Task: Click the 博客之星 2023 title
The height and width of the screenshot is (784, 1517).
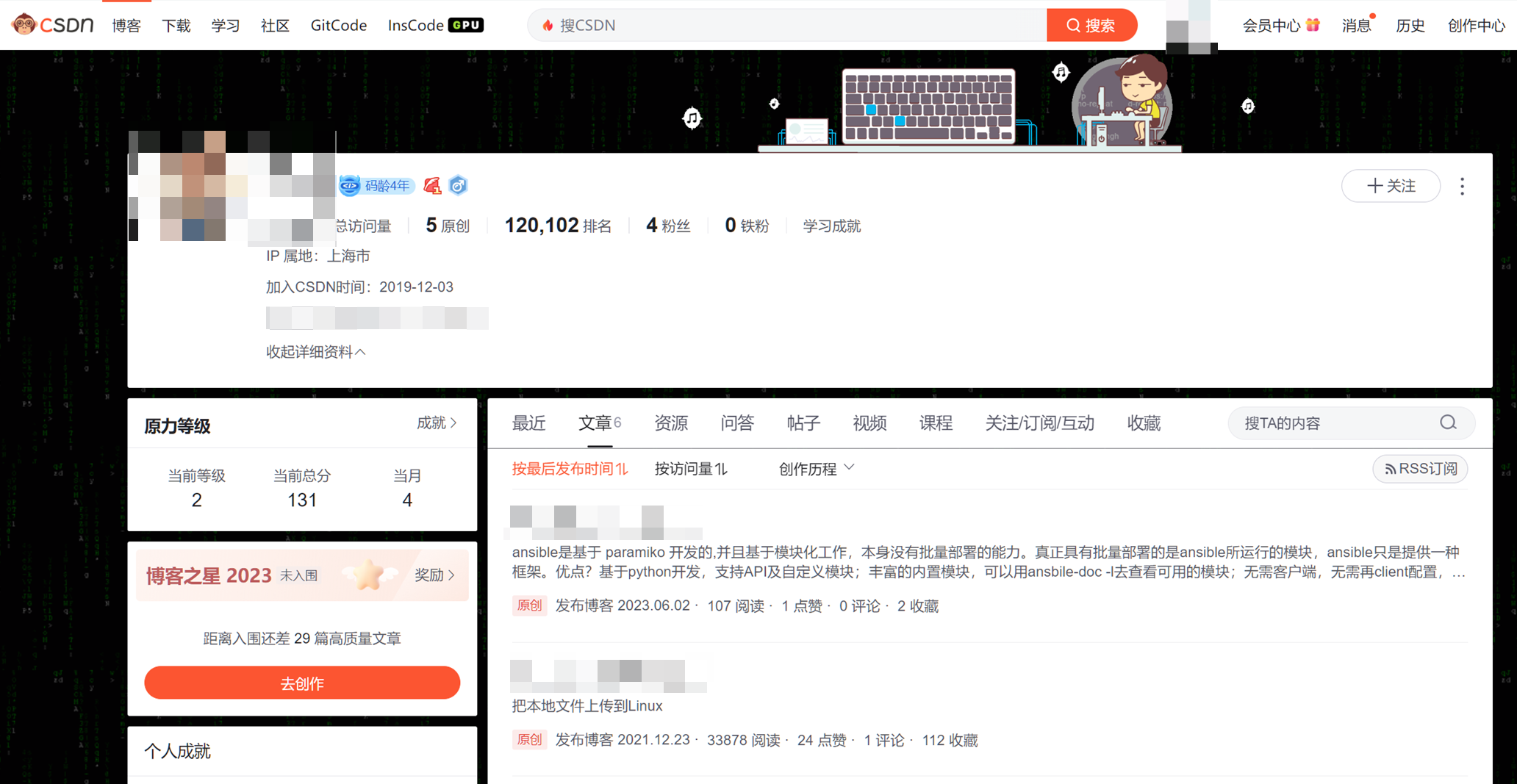Action: click(x=209, y=575)
